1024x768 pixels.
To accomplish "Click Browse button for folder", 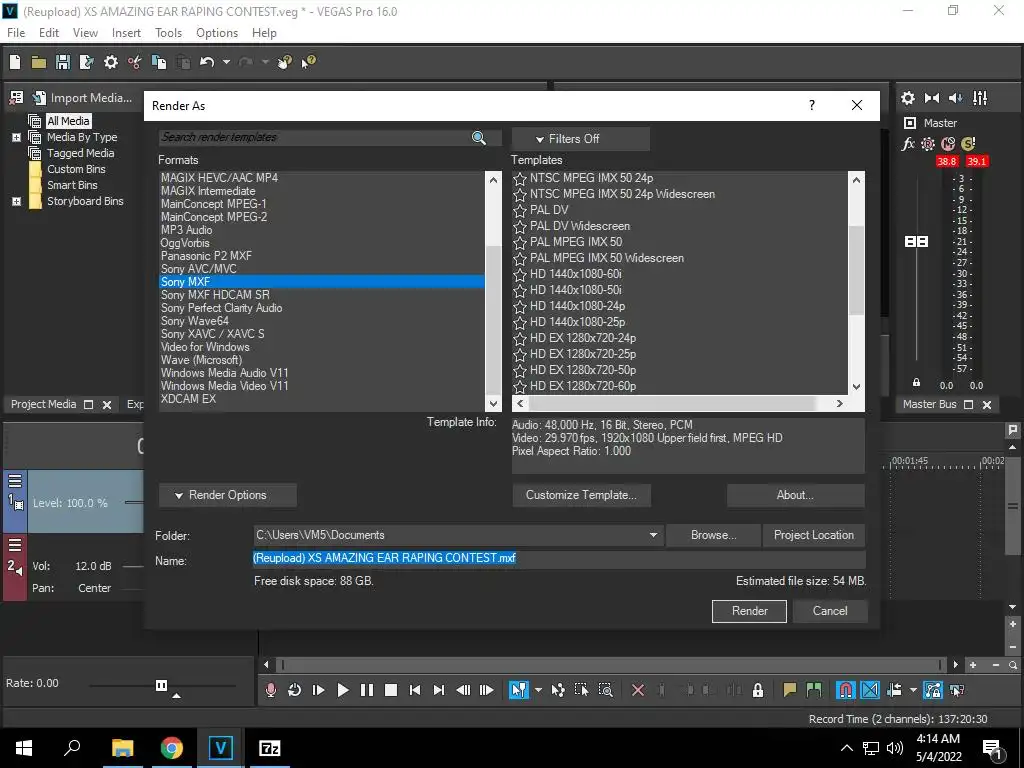I will click(714, 535).
